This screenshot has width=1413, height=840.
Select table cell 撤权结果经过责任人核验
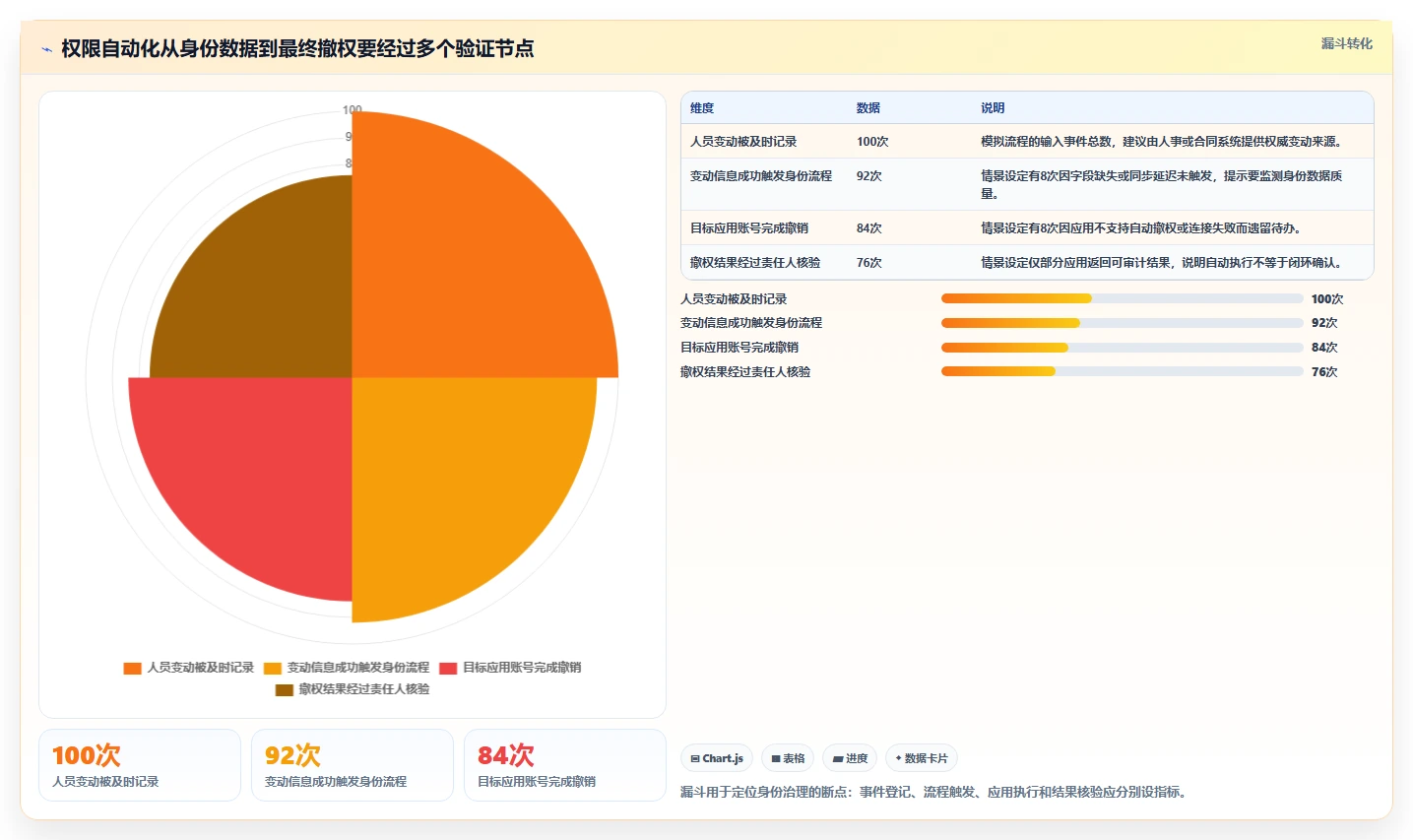coord(755,263)
